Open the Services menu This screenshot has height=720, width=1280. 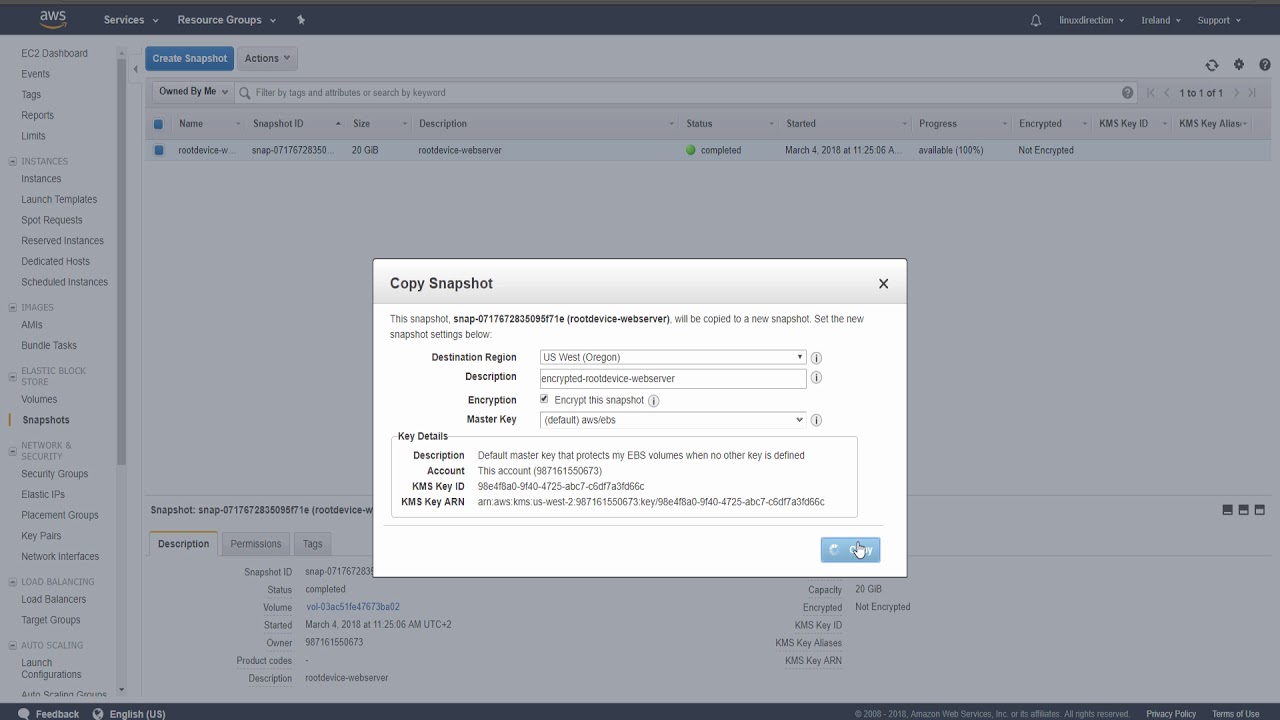click(x=131, y=20)
